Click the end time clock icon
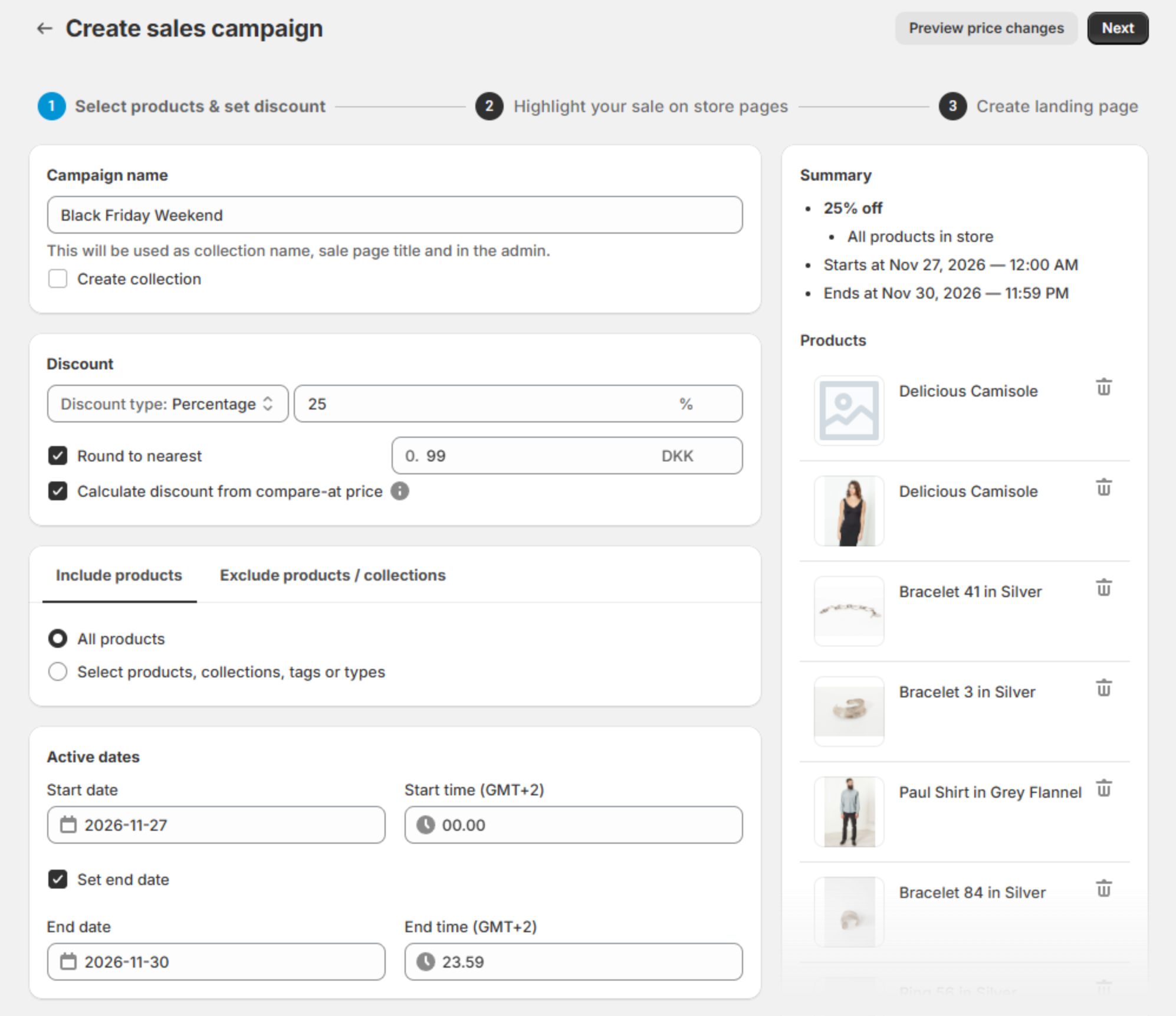1176x1016 pixels. [425, 962]
